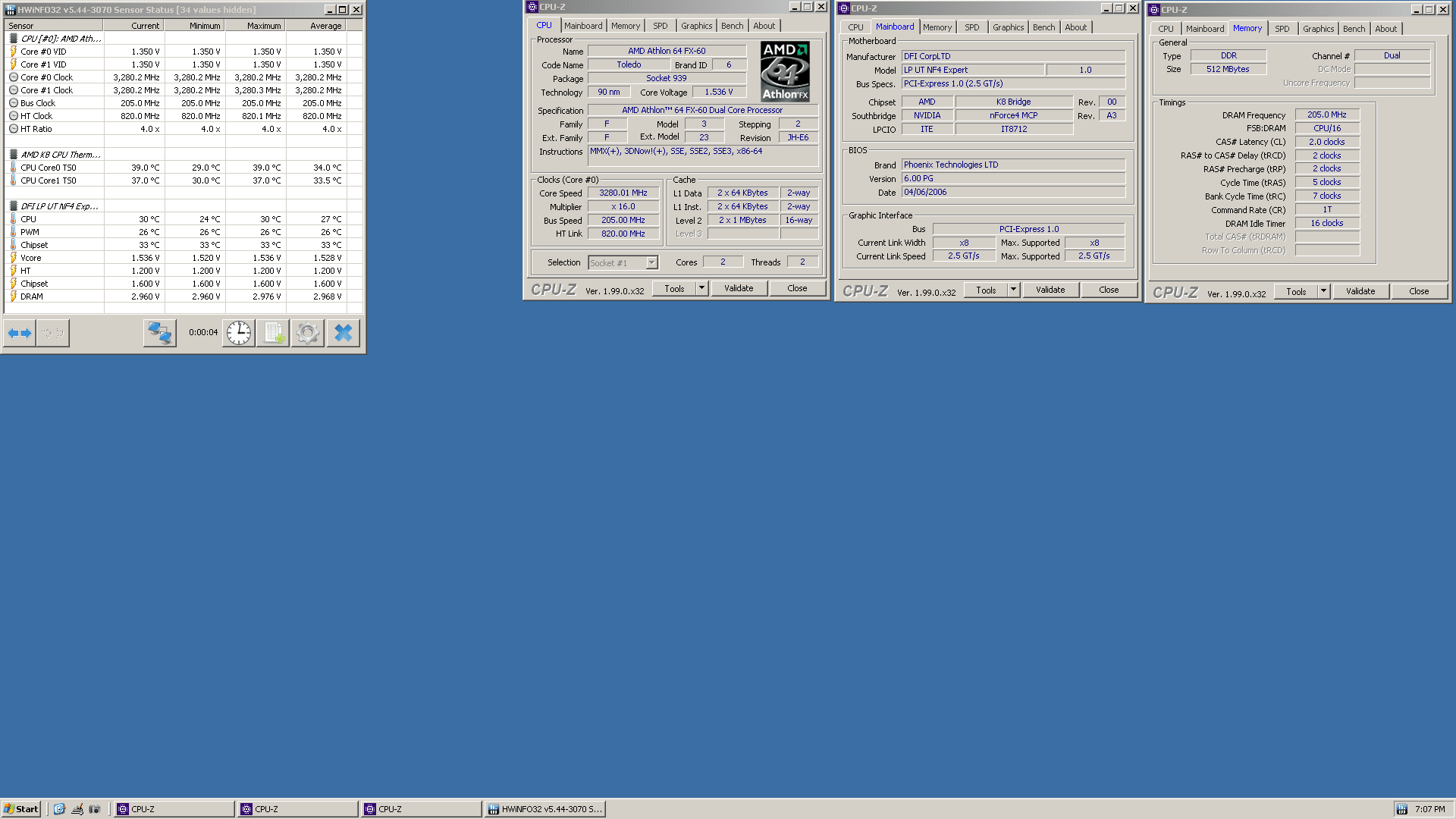The image size is (1456, 819).
Task: Click HWiNFO expand/collapse blue arrows button
Action: tap(20, 333)
